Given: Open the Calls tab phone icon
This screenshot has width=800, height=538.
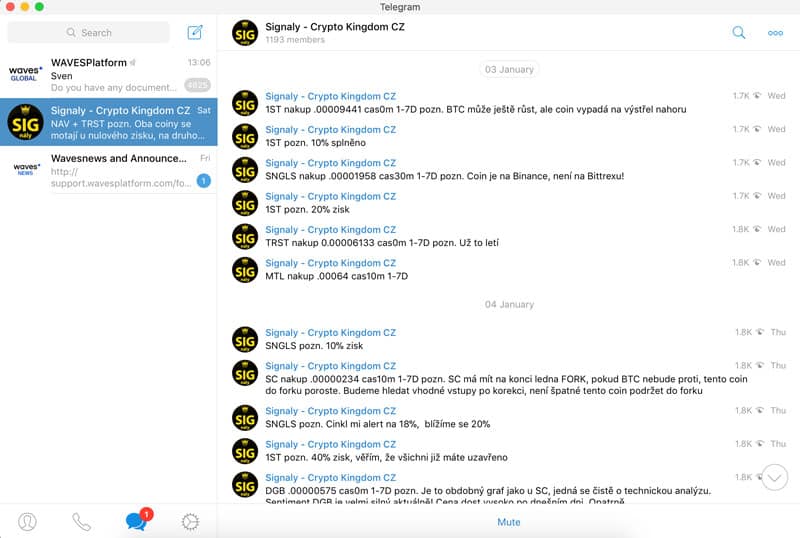Looking at the screenshot, I should click(82, 522).
